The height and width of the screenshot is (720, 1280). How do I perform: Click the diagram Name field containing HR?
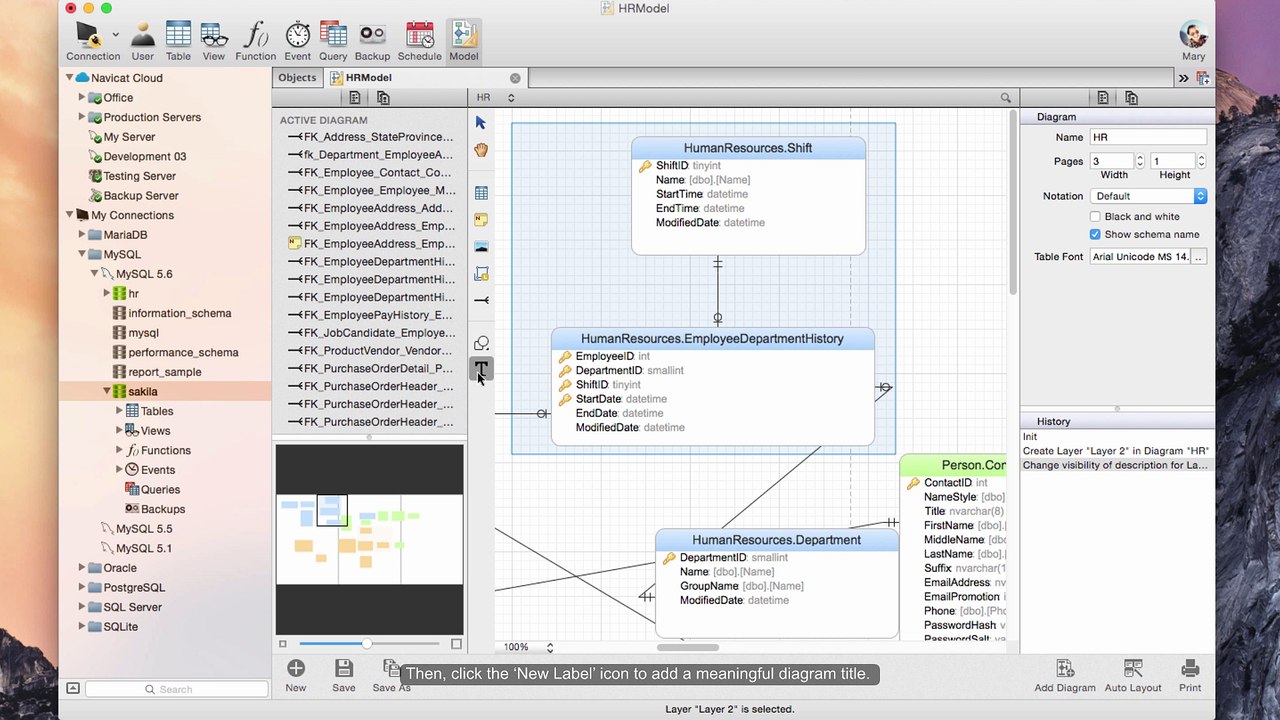pos(1148,137)
